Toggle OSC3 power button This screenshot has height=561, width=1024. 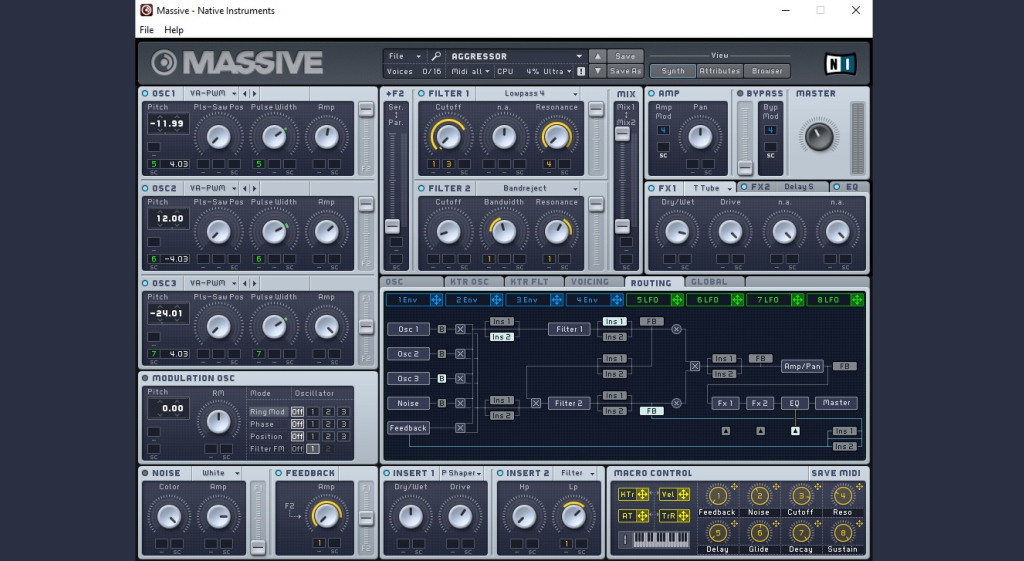coord(145,283)
